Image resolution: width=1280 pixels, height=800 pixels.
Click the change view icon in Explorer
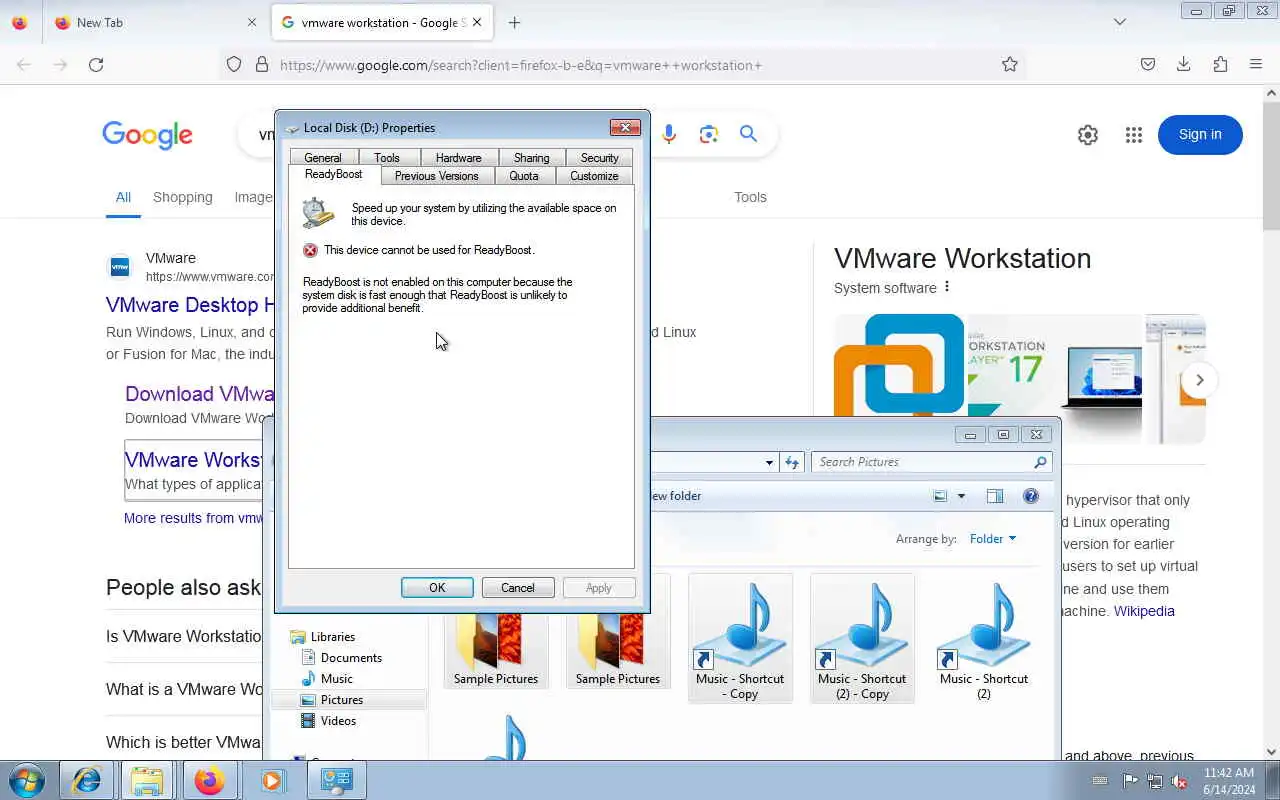point(940,496)
